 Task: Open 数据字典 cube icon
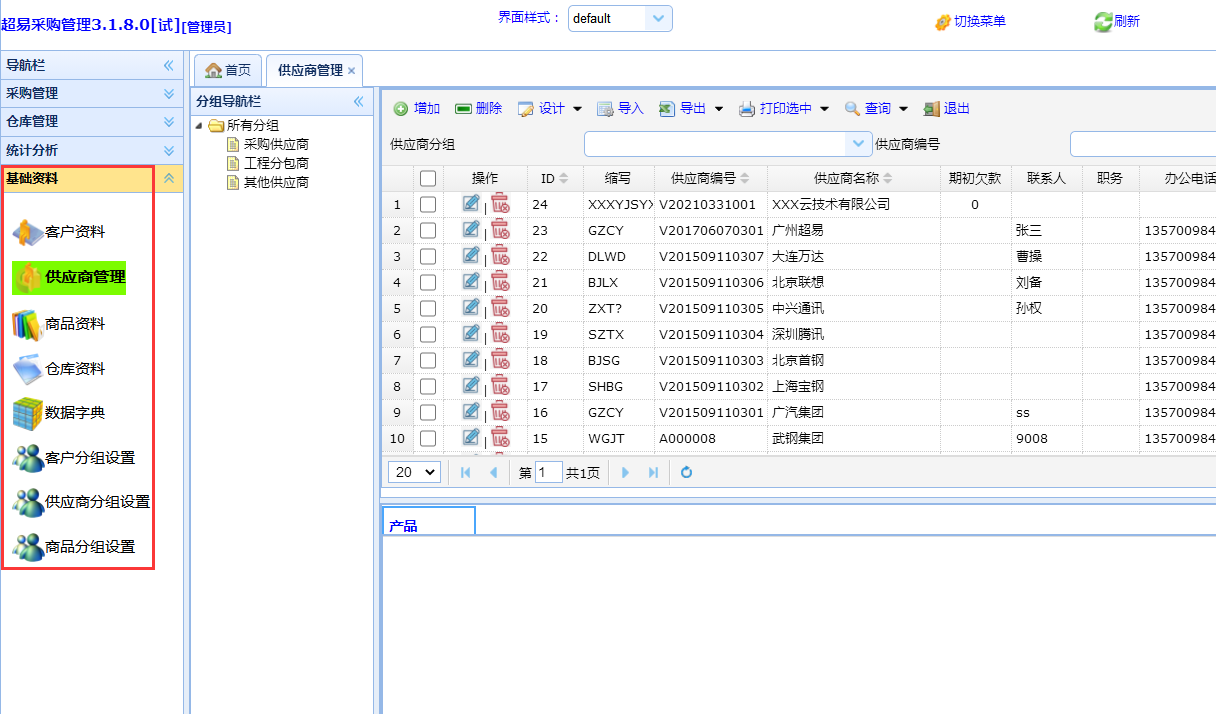click(x=28, y=413)
